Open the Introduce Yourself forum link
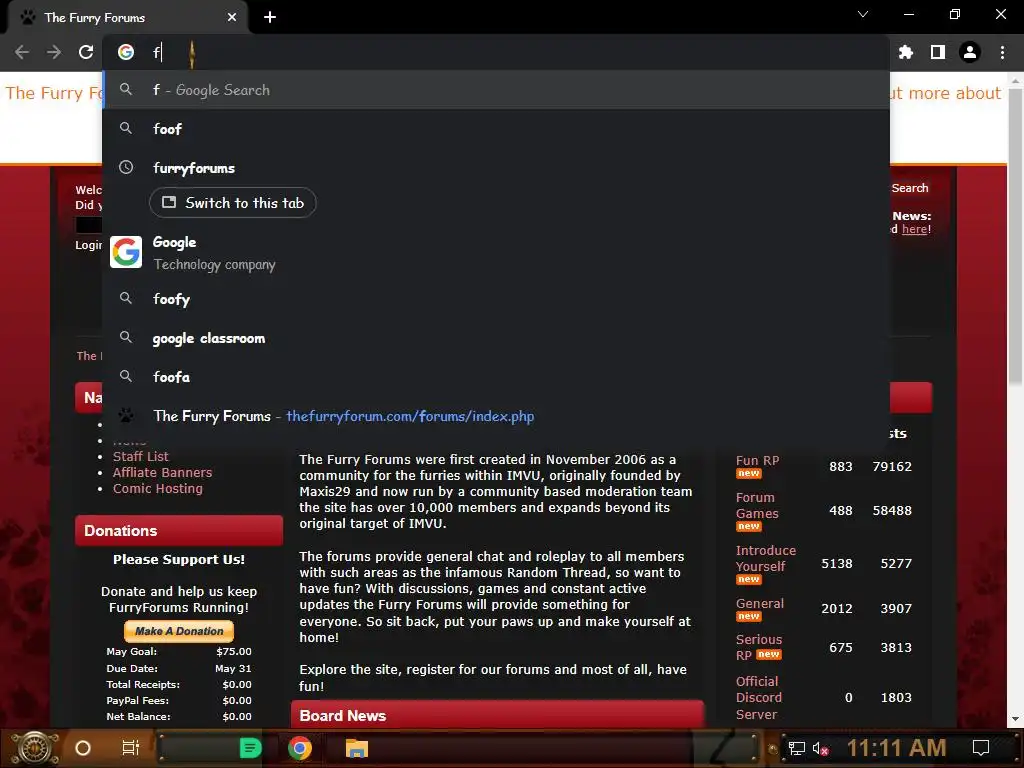The image size is (1024, 768). pos(765,558)
